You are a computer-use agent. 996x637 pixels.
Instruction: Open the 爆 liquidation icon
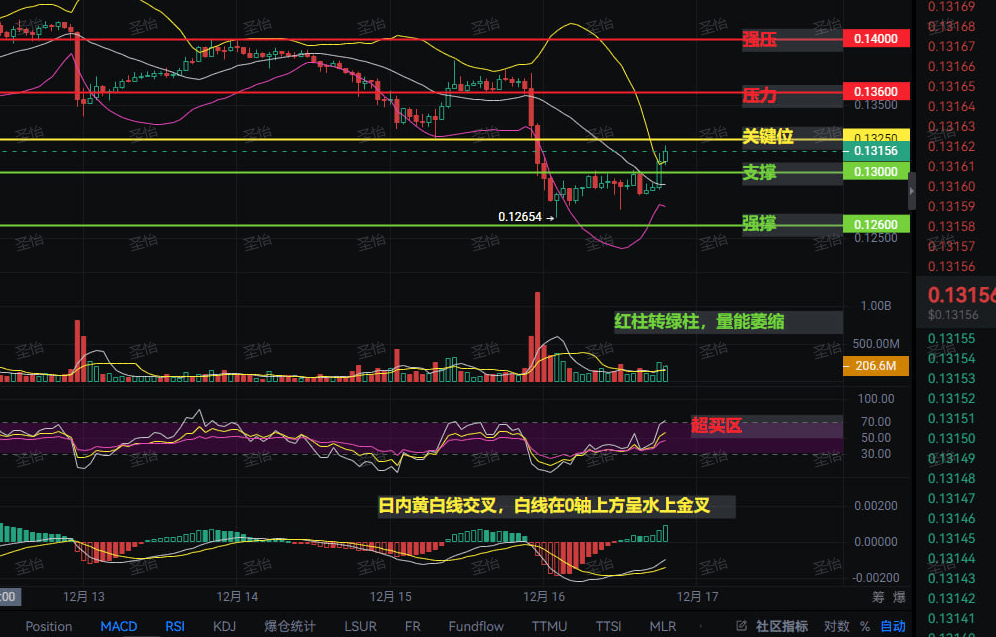899,597
